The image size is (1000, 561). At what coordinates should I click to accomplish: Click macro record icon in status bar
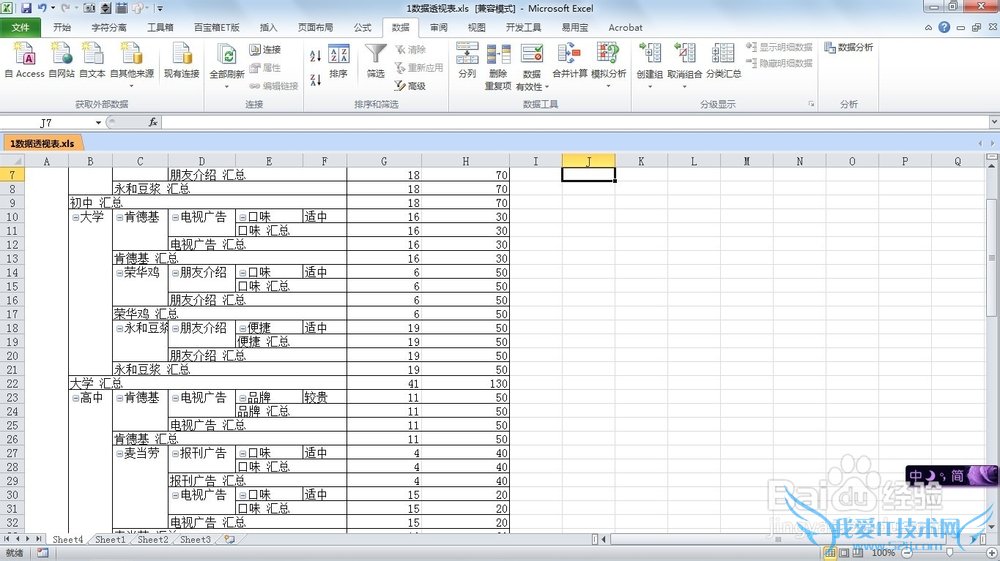(42, 553)
